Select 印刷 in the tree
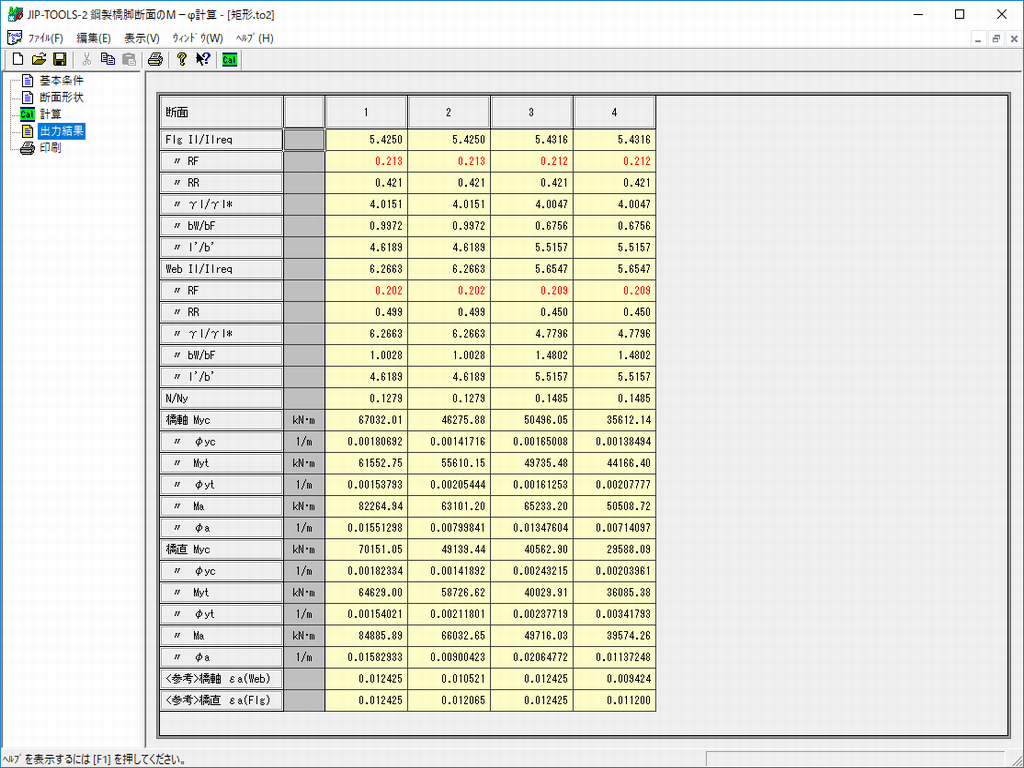This screenshot has height=768, width=1024. (x=50, y=148)
